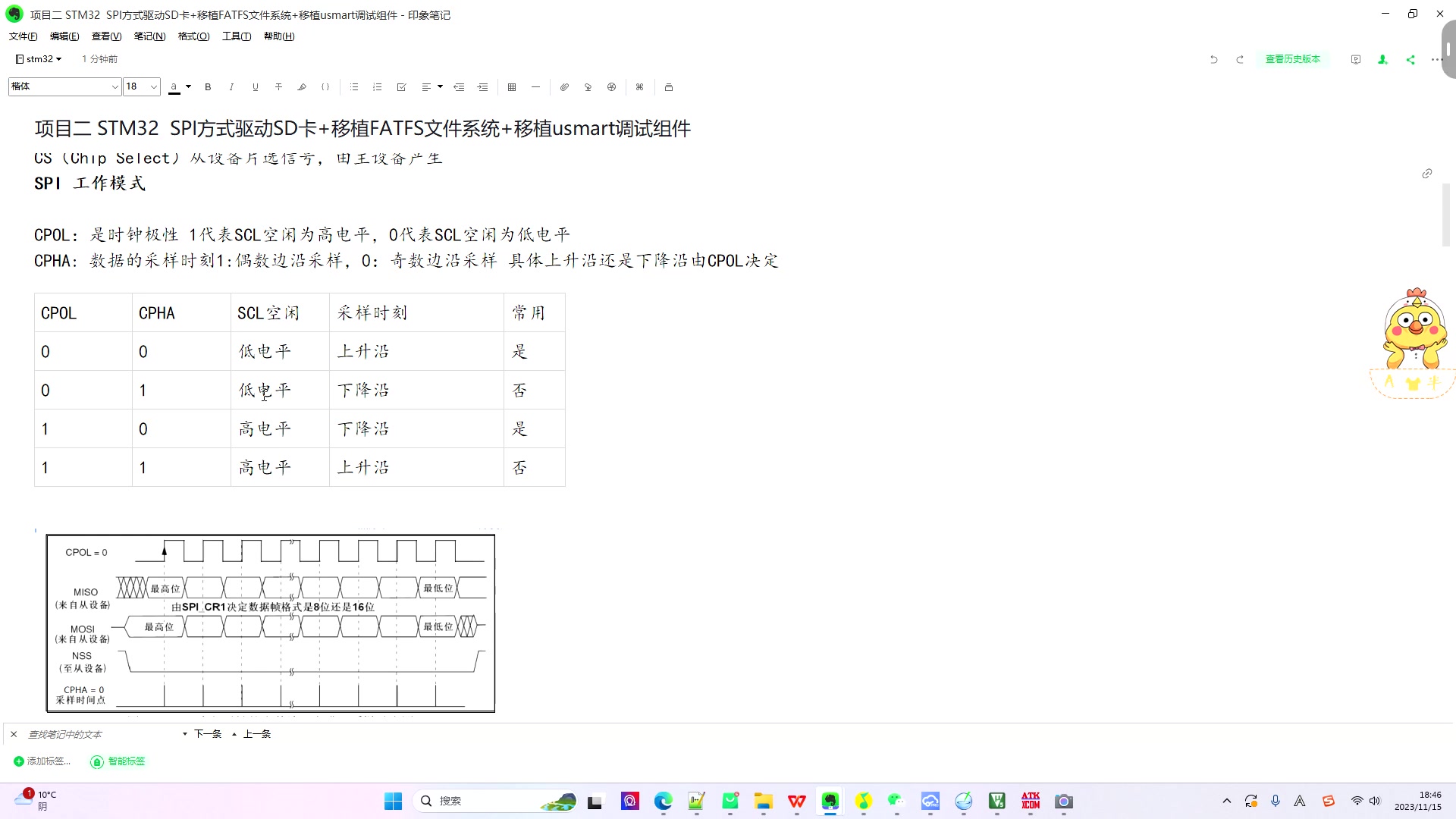Expand the alignment options dropdown
Image resolution: width=1456 pixels, height=819 pixels.
pyautogui.click(x=440, y=87)
